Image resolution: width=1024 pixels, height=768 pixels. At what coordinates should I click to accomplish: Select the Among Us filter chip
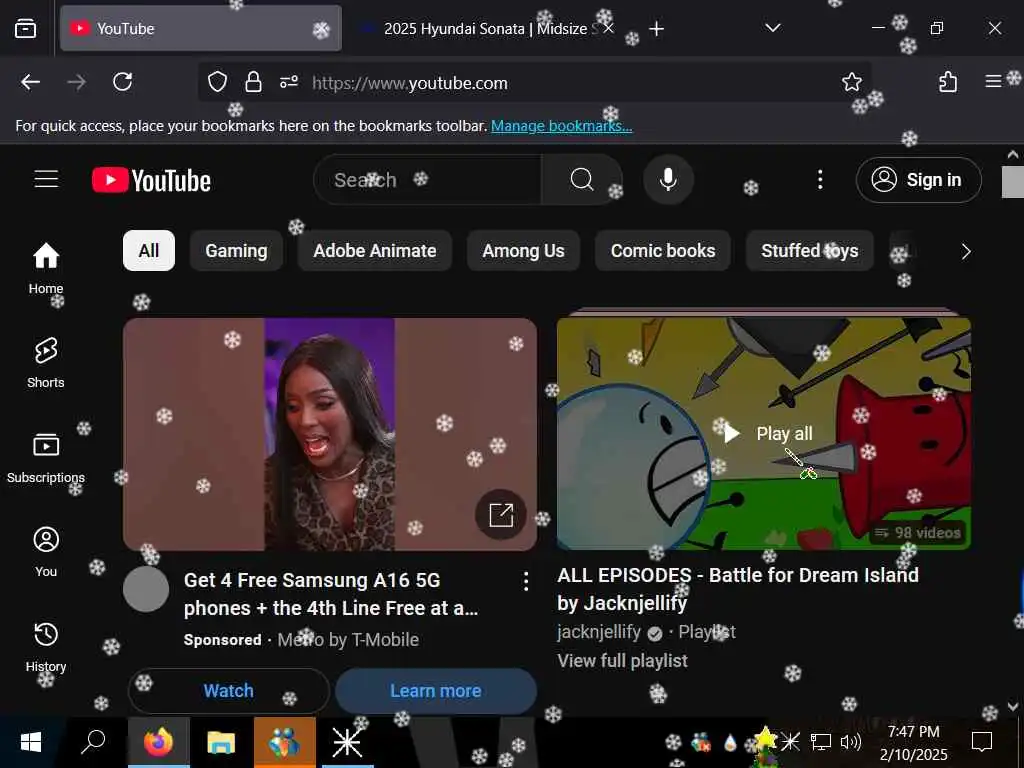click(523, 251)
